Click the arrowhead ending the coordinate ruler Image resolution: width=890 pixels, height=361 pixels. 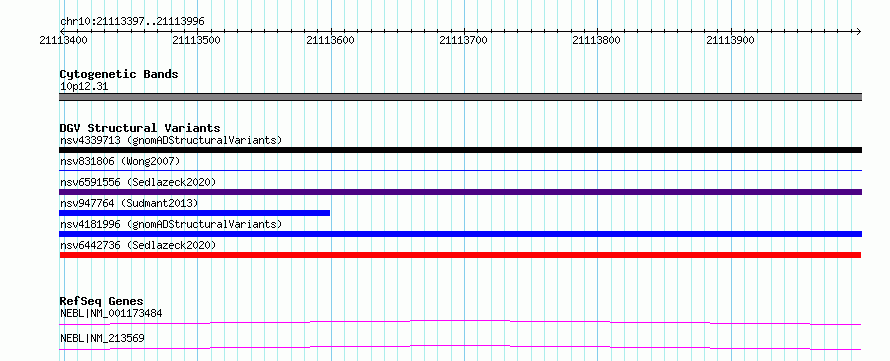(858, 31)
